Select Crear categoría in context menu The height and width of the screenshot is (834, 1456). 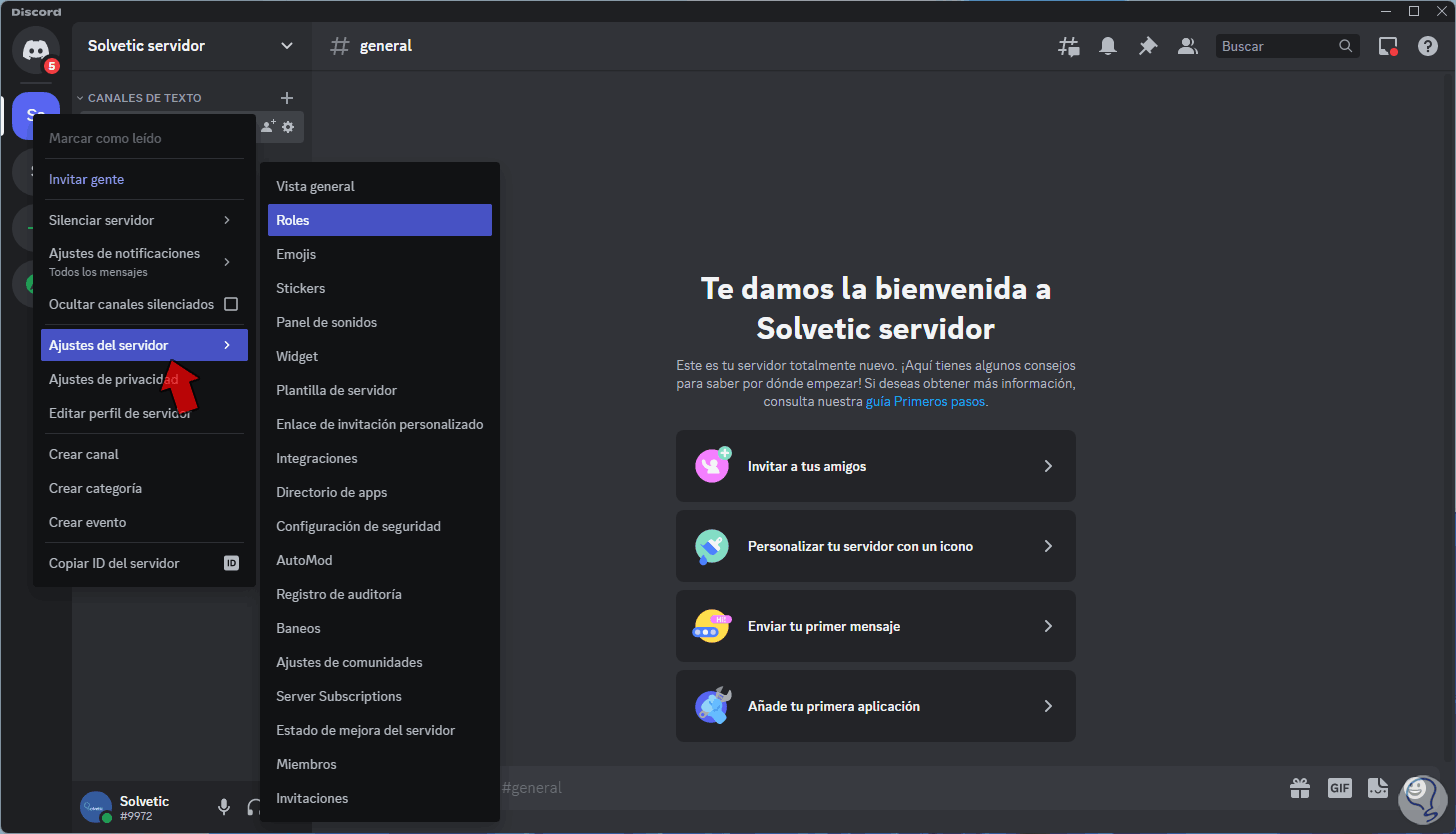tap(144, 488)
